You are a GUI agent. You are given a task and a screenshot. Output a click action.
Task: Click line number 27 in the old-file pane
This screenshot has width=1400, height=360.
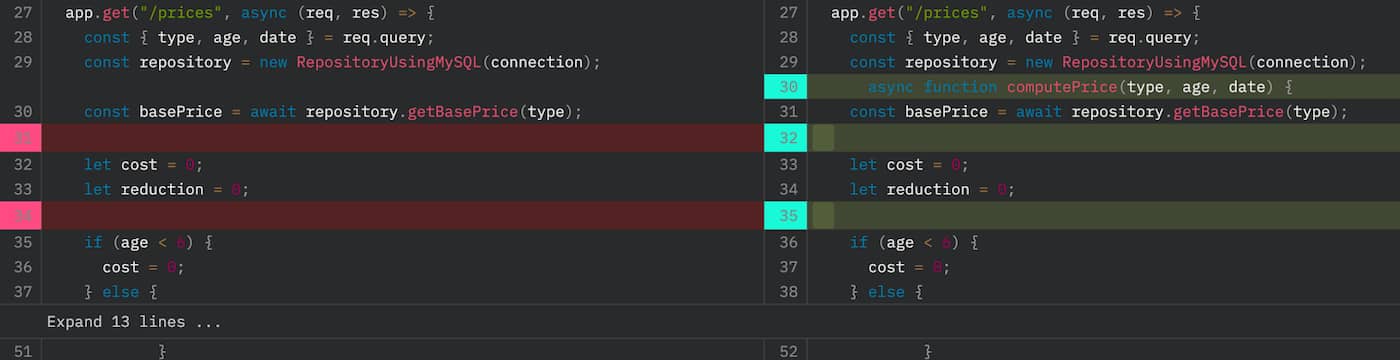pyautogui.click(x=22, y=13)
